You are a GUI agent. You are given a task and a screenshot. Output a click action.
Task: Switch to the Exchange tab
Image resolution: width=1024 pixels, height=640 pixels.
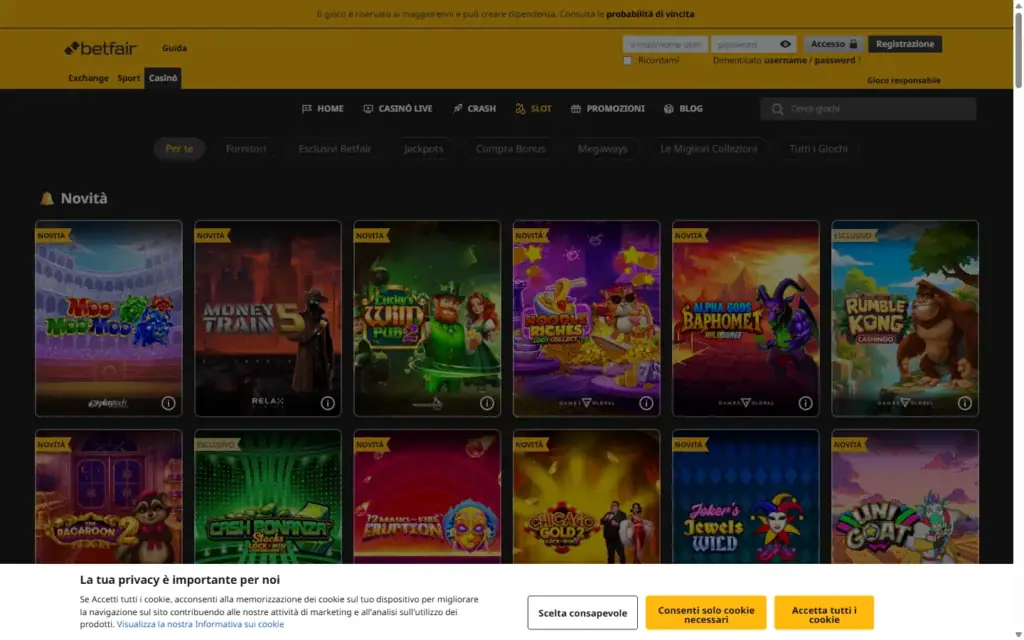tap(89, 78)
